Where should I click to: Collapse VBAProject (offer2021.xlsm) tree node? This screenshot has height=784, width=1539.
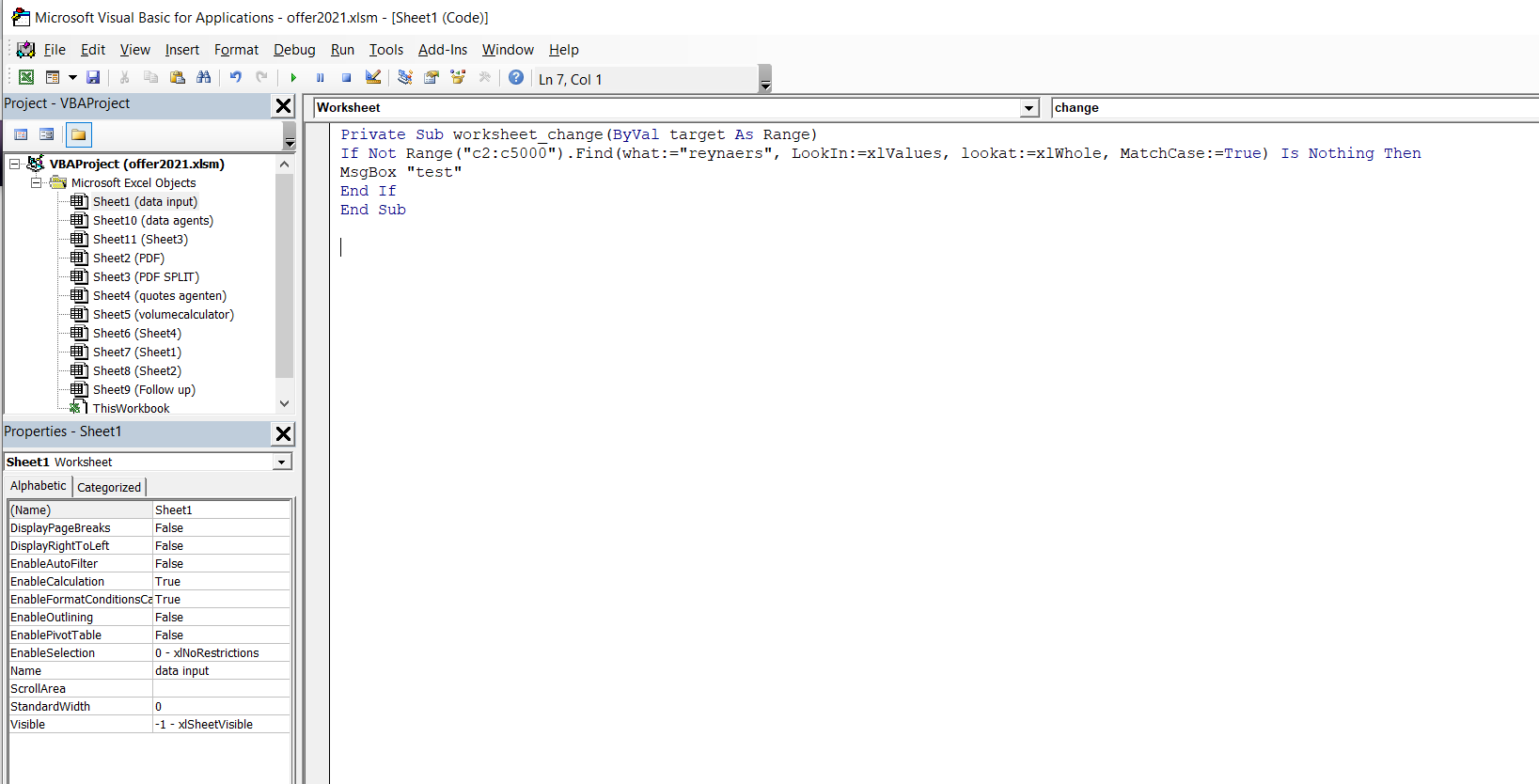pyautogui.click(x=15, y=164)
